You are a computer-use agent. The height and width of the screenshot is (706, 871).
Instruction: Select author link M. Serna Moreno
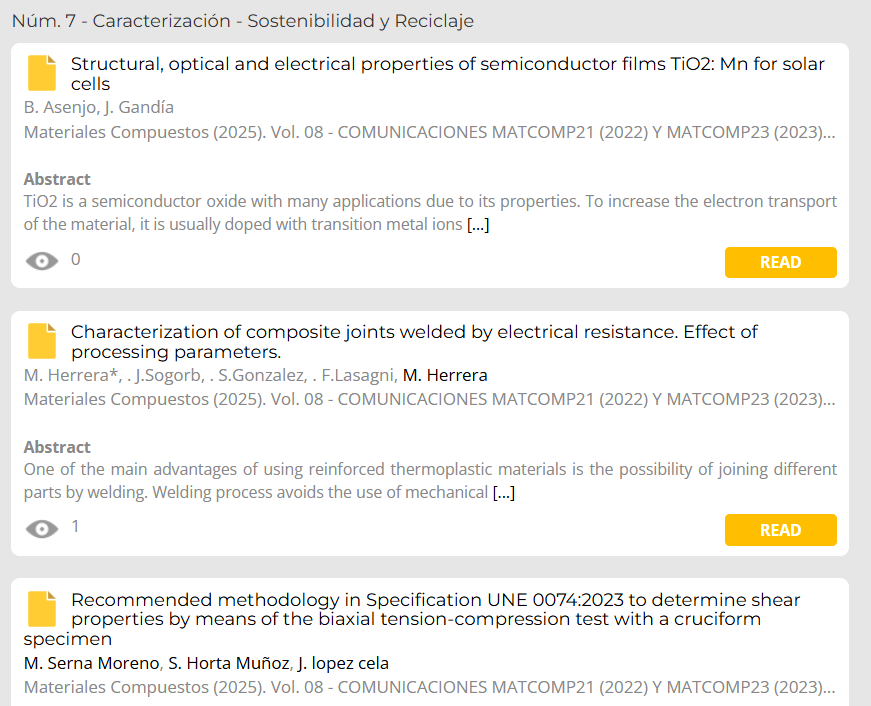[x=92, y=663]
